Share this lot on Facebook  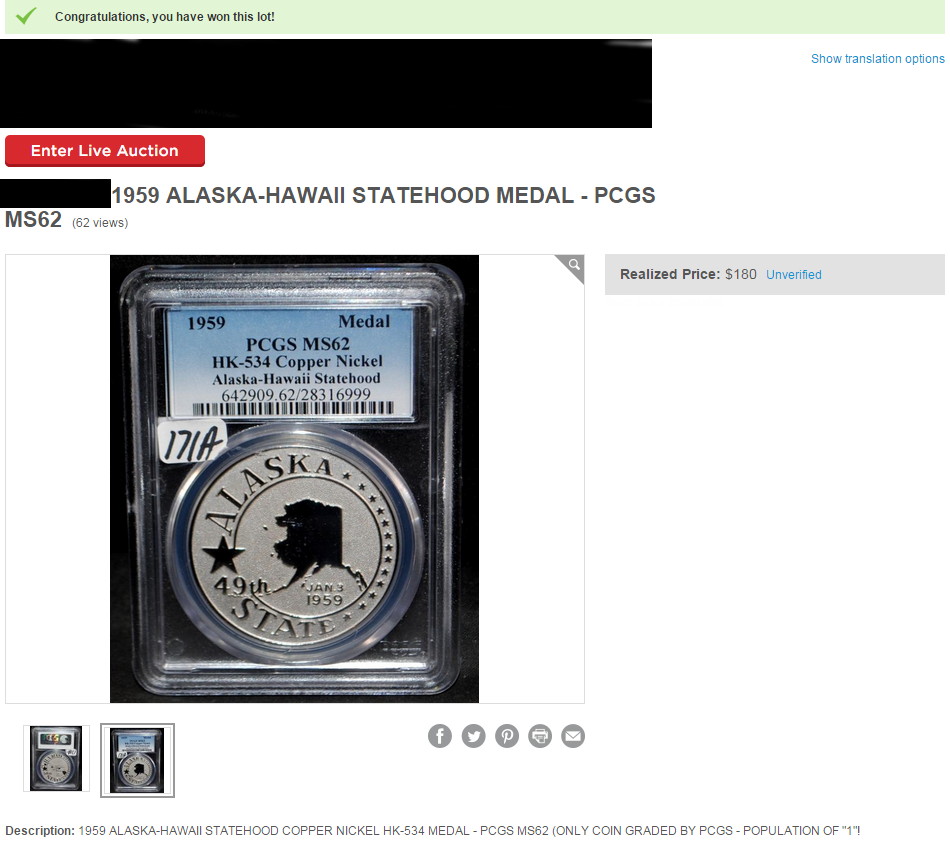tap(440, 736)
